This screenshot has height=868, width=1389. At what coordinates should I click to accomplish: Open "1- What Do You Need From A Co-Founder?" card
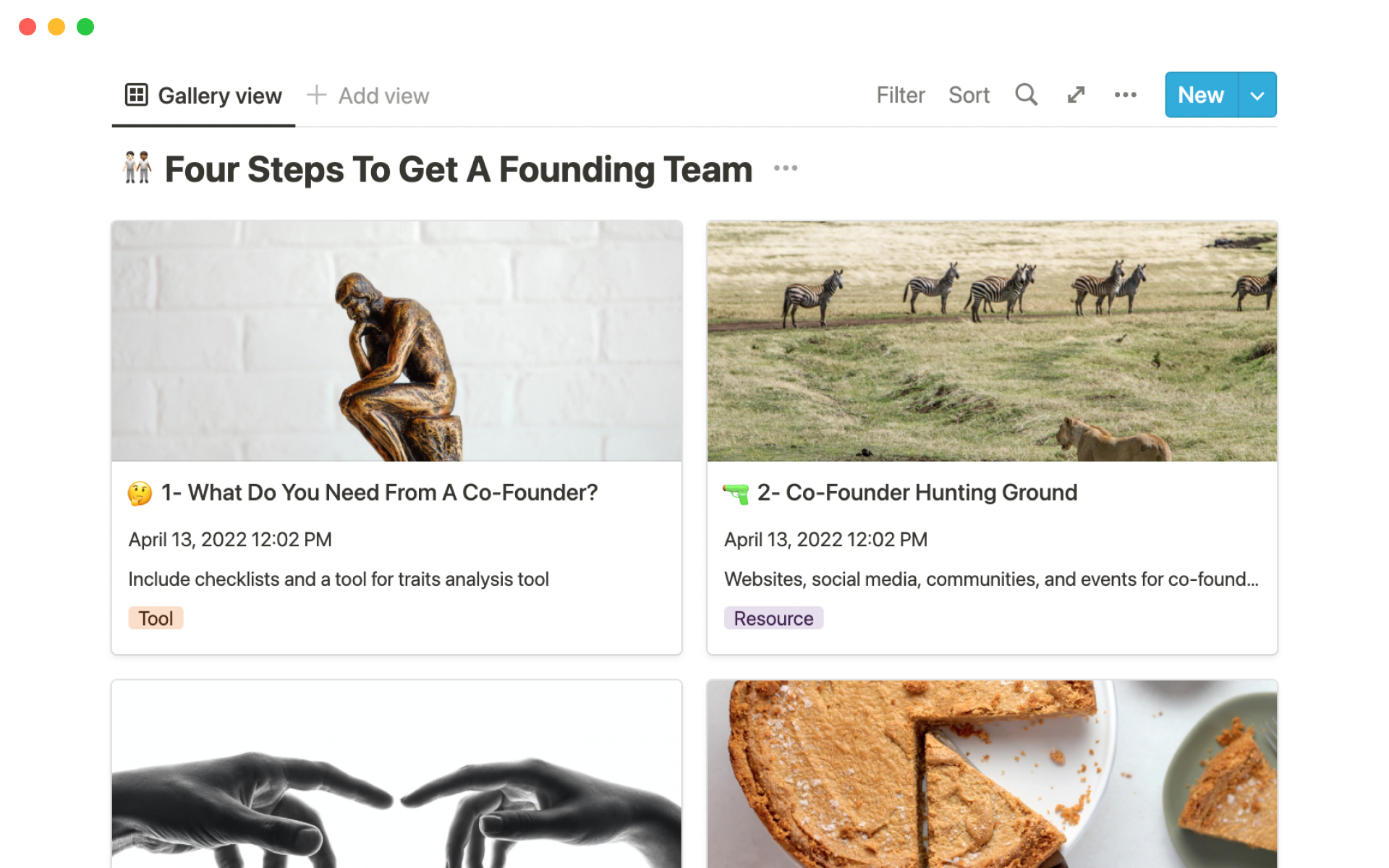[379, 493]
